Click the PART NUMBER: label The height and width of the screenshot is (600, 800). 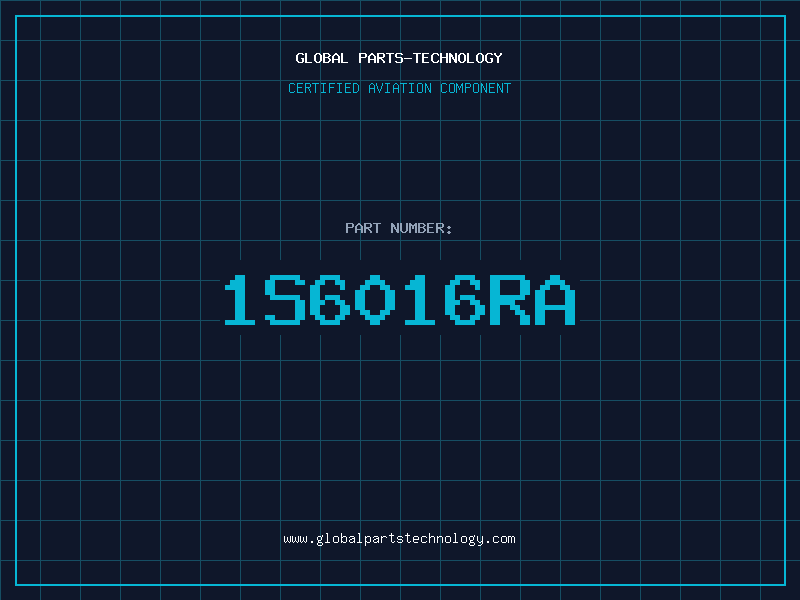tap(399, 228)
